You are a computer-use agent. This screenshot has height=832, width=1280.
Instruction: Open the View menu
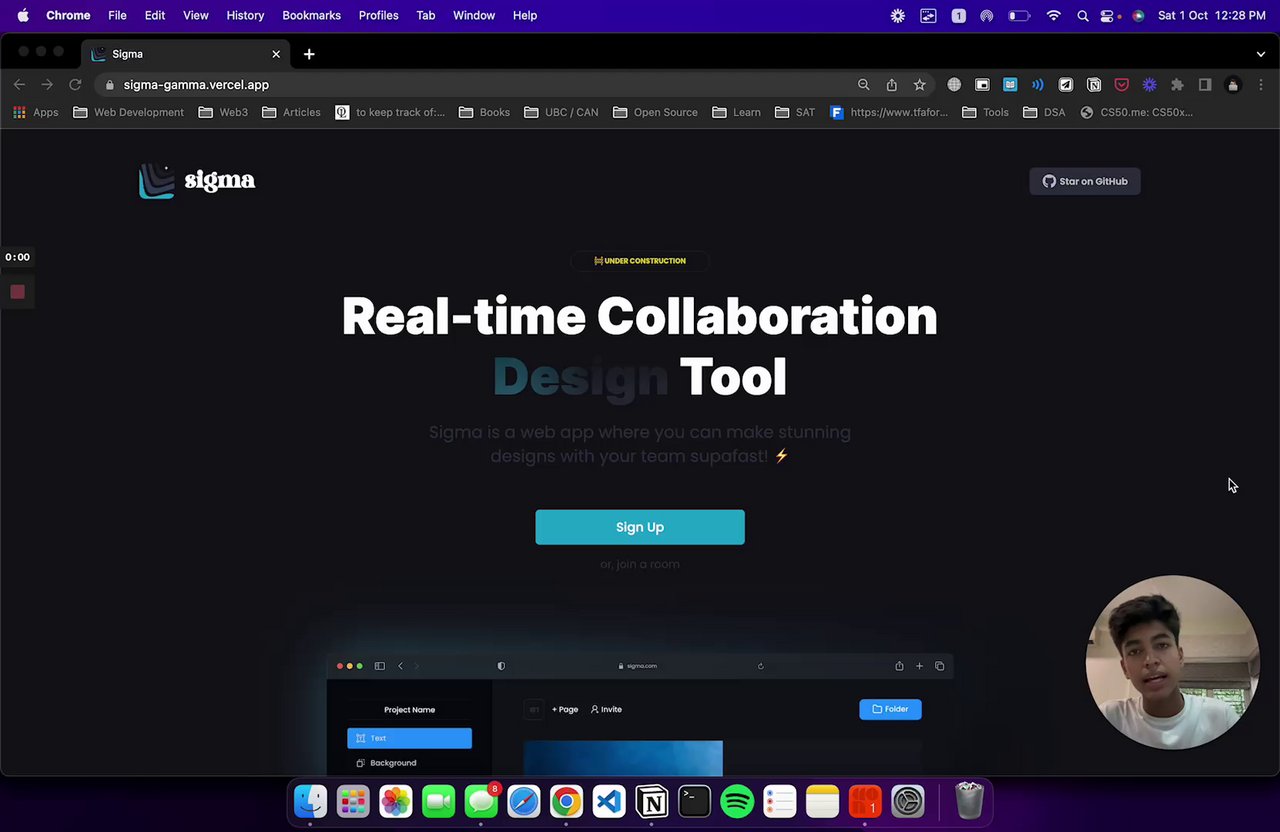point(195,15)
